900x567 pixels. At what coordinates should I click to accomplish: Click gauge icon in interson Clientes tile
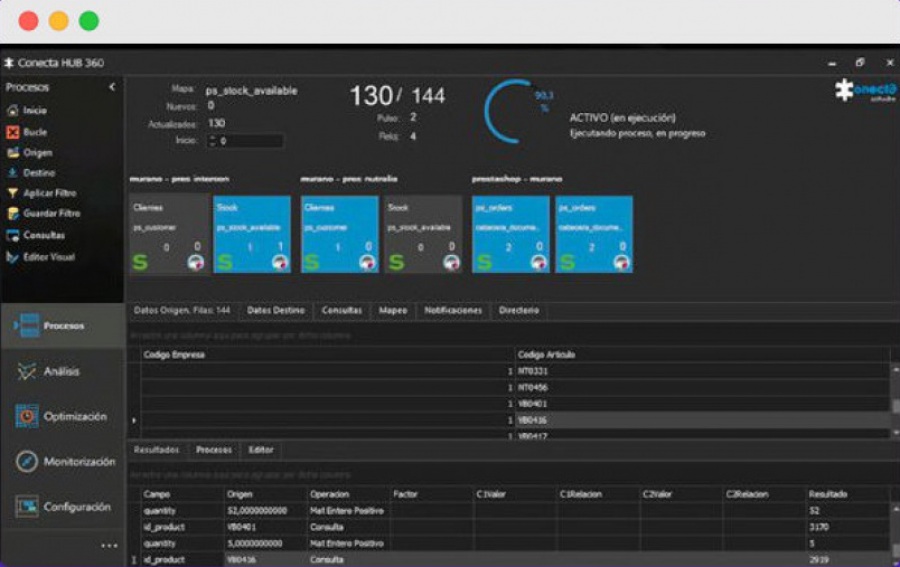point(196,263)
